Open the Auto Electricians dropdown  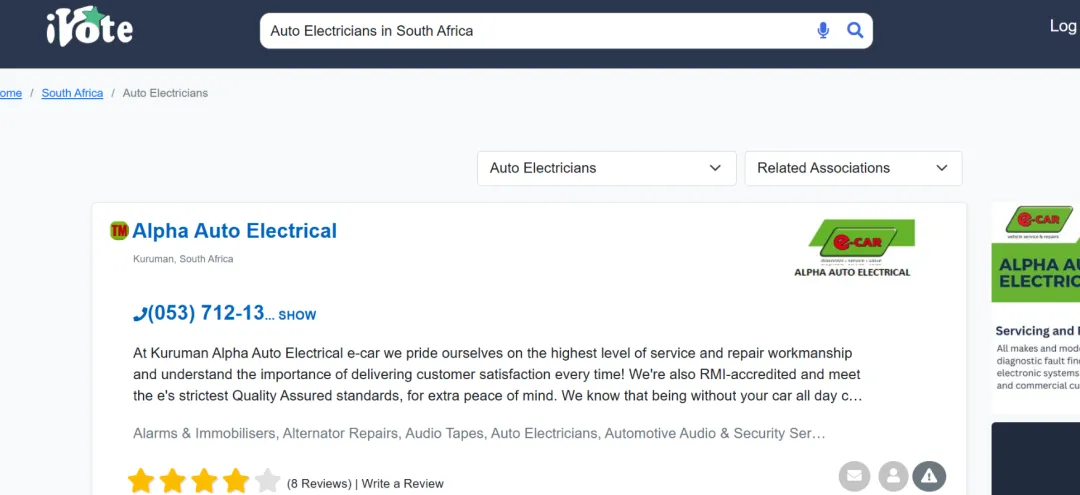pos(606,168)
